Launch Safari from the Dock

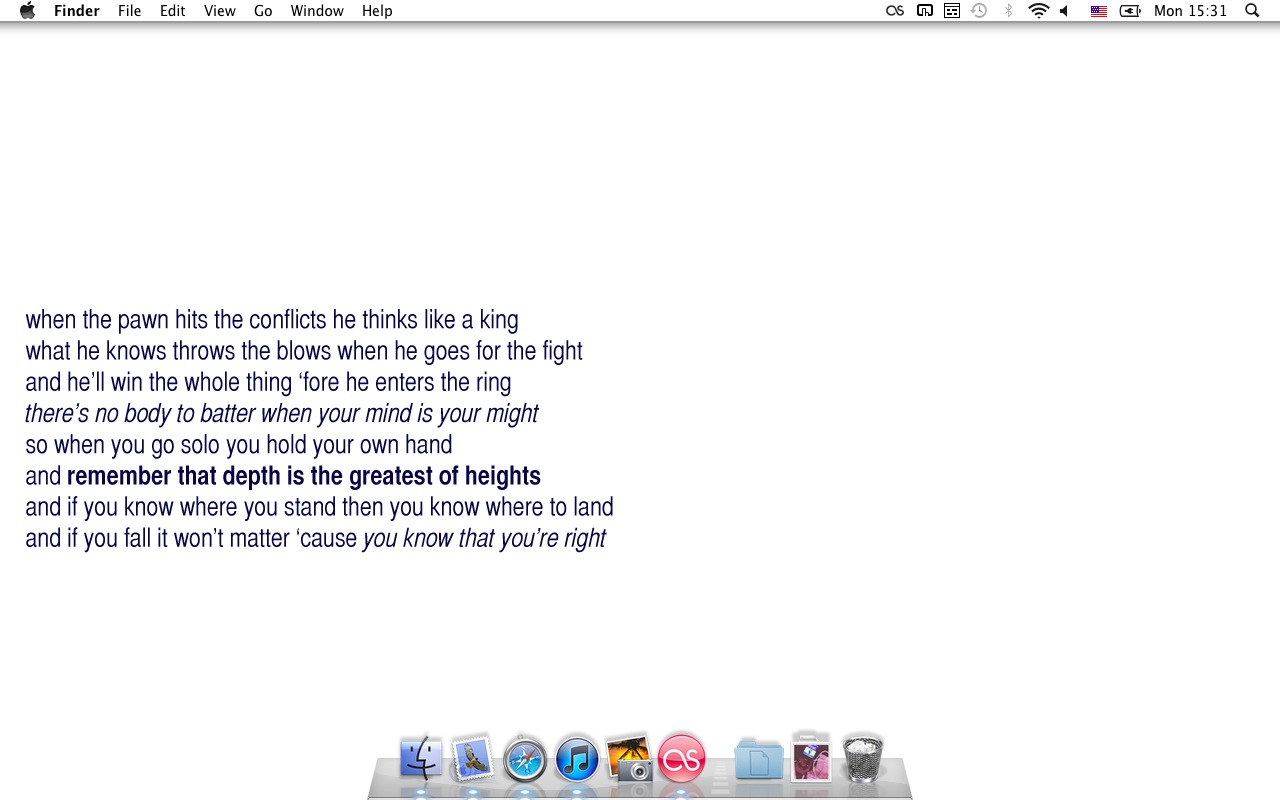coord(525,761)
